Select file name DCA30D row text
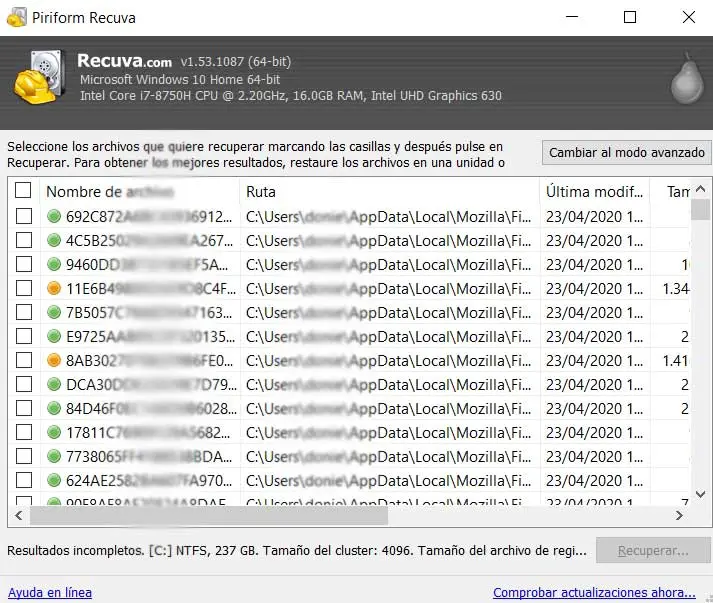 click(x=151, y=385)
